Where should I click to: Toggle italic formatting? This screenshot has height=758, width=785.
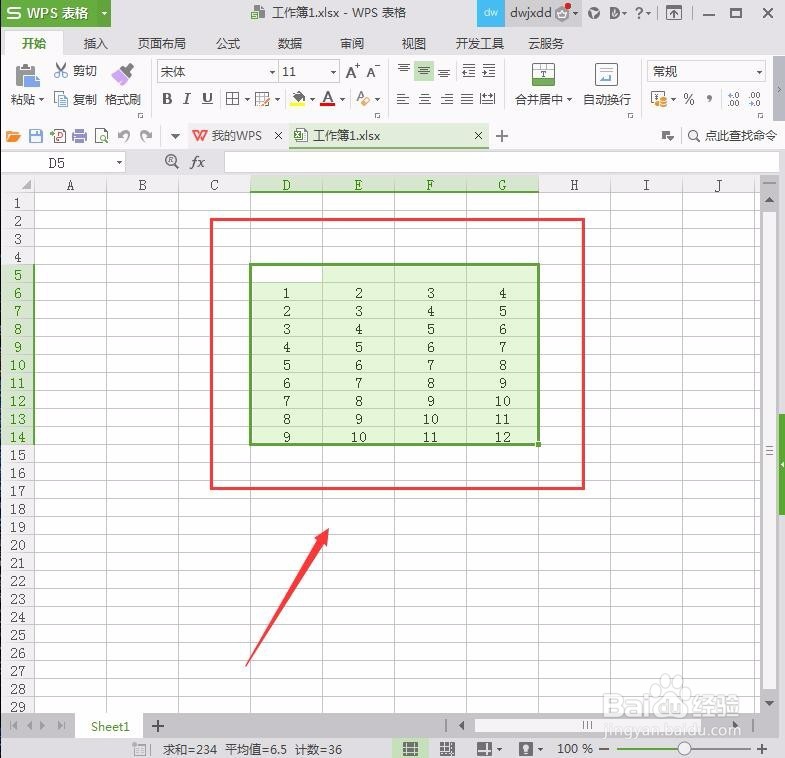(187, 99)
